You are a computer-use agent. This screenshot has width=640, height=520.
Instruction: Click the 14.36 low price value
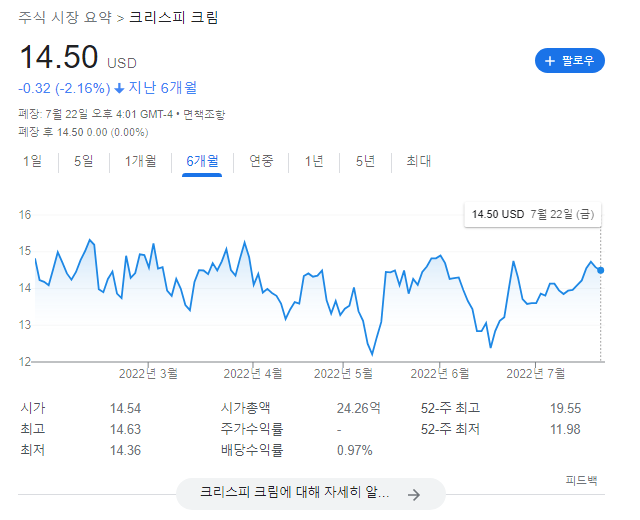tap(125, 451)
